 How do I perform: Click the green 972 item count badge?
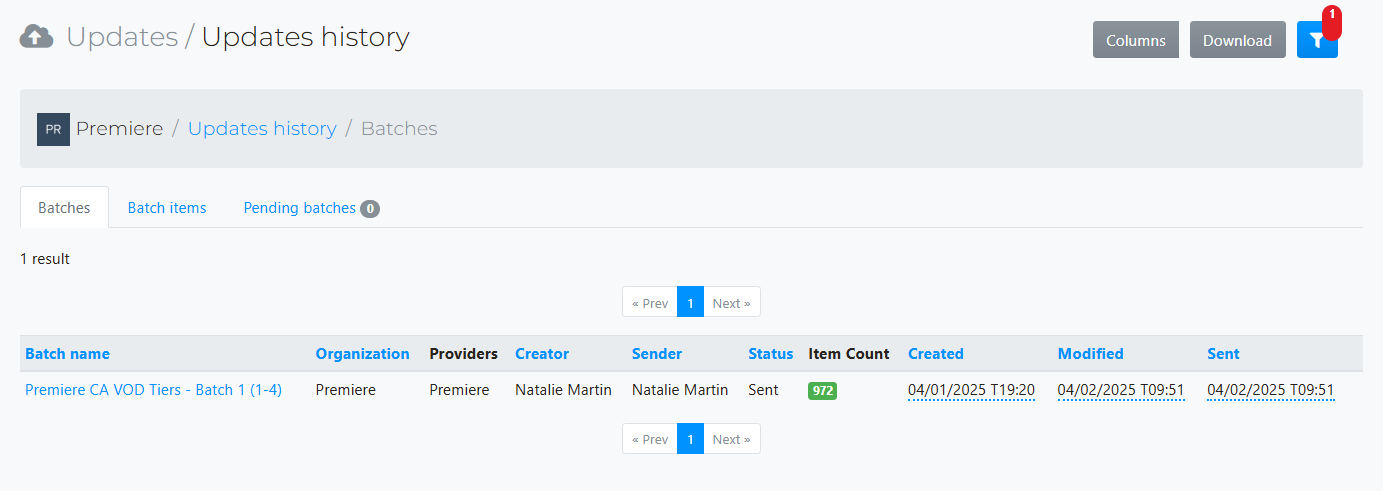[x=822, y=391]
